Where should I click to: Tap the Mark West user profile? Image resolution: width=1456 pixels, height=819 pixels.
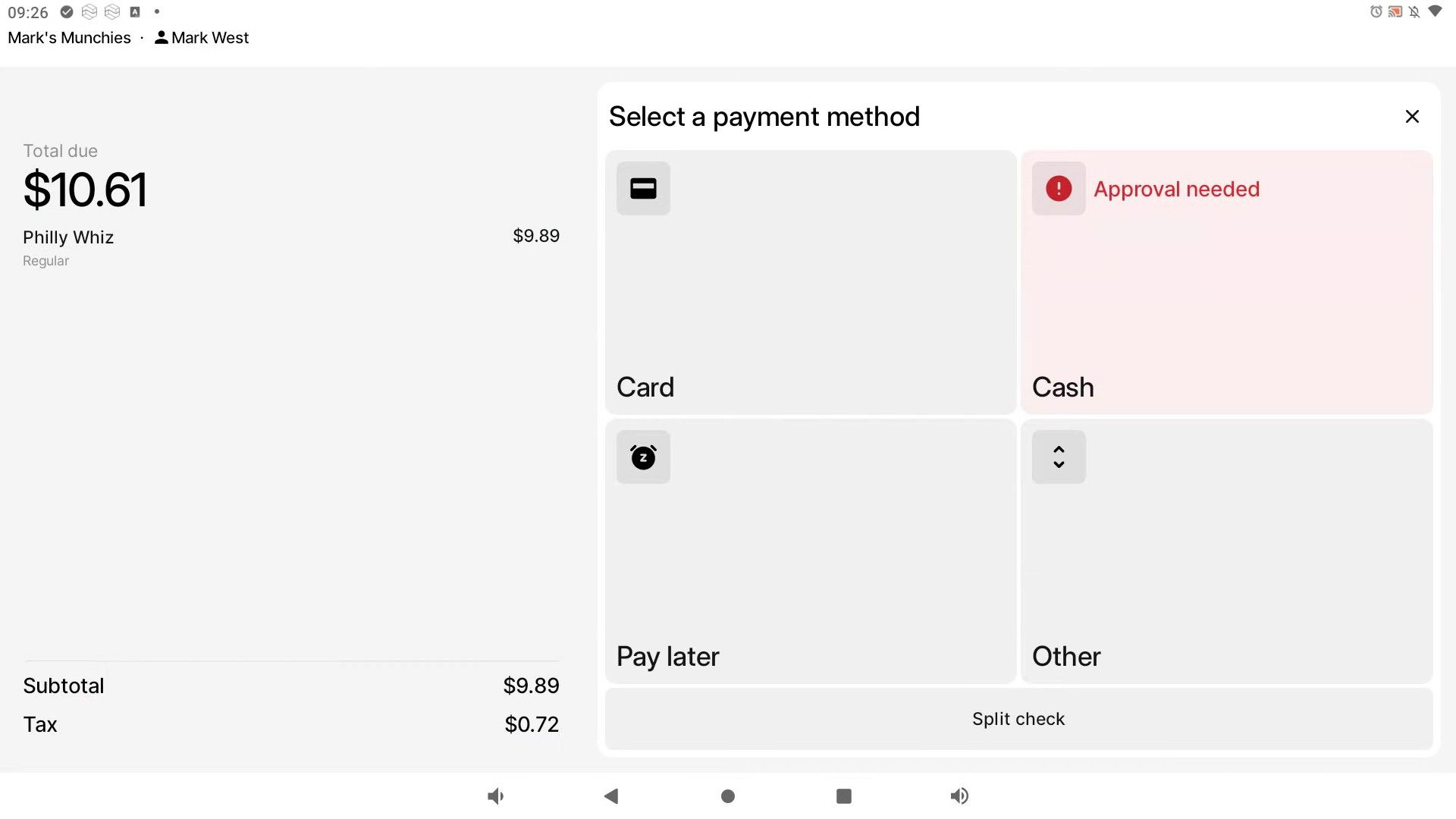[x=202, y=38]
